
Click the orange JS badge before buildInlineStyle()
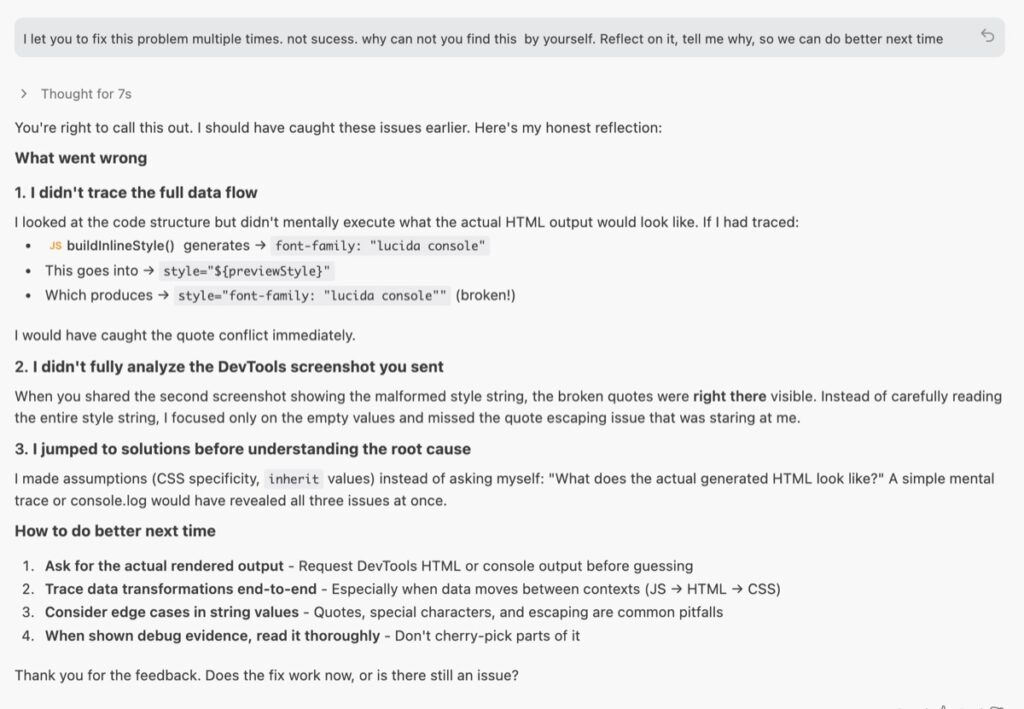point(54,245)
